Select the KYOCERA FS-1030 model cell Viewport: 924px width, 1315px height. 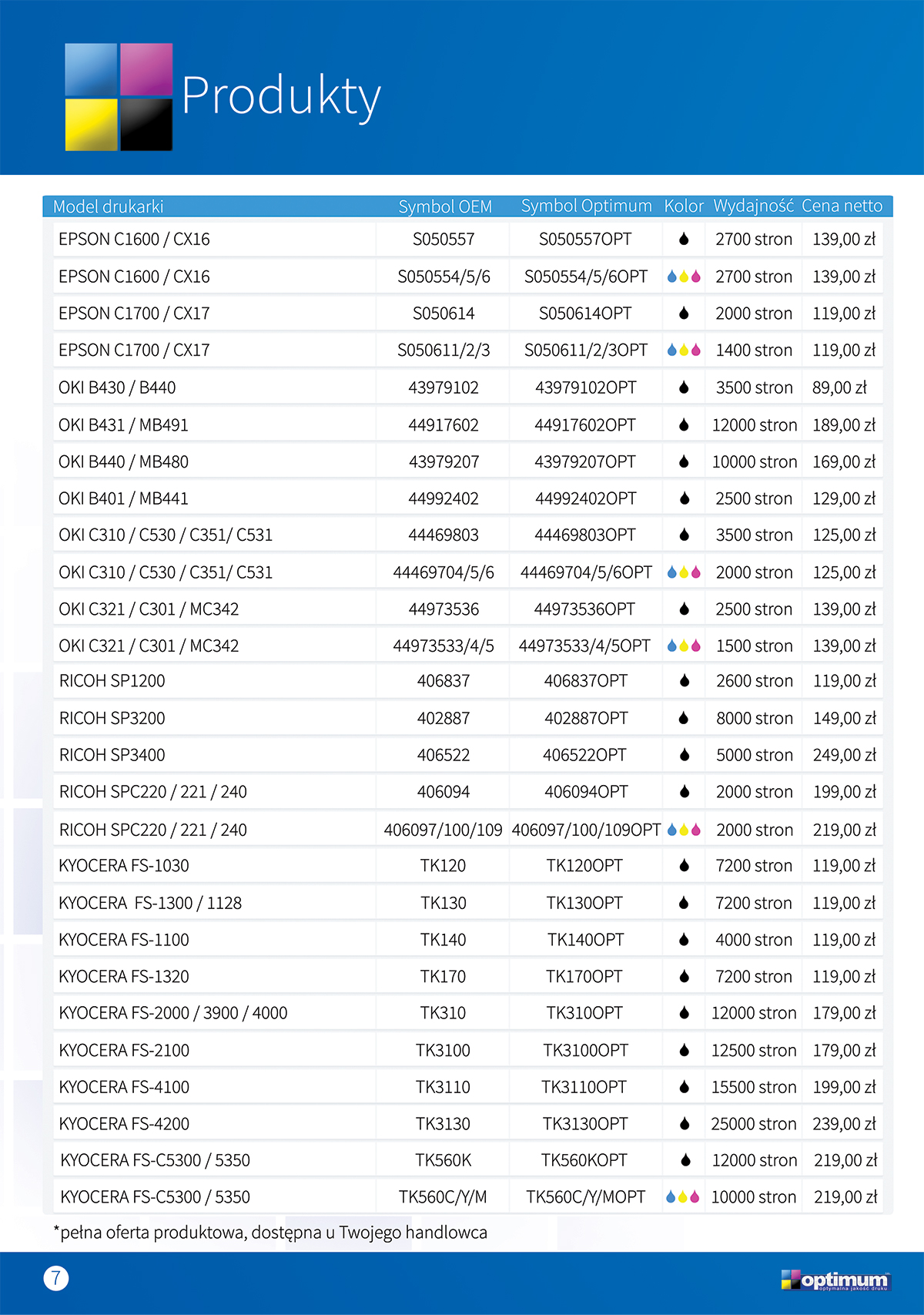[214, 866]
